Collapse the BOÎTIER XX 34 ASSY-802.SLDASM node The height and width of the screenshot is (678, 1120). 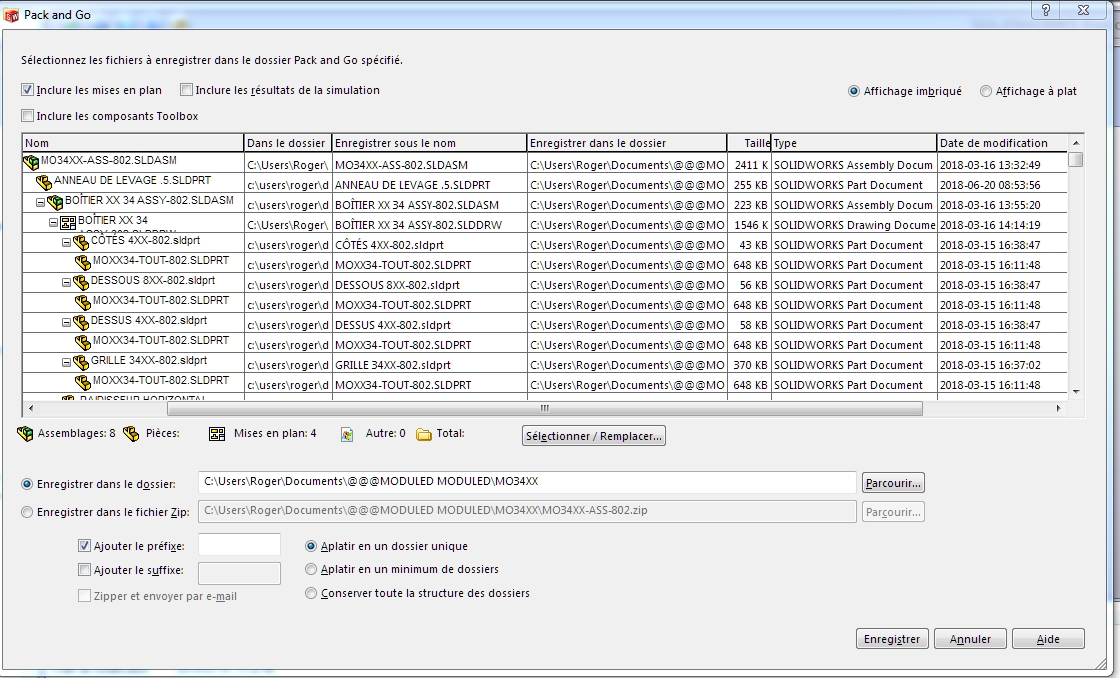pyautogui.click(x=41, y=203)
